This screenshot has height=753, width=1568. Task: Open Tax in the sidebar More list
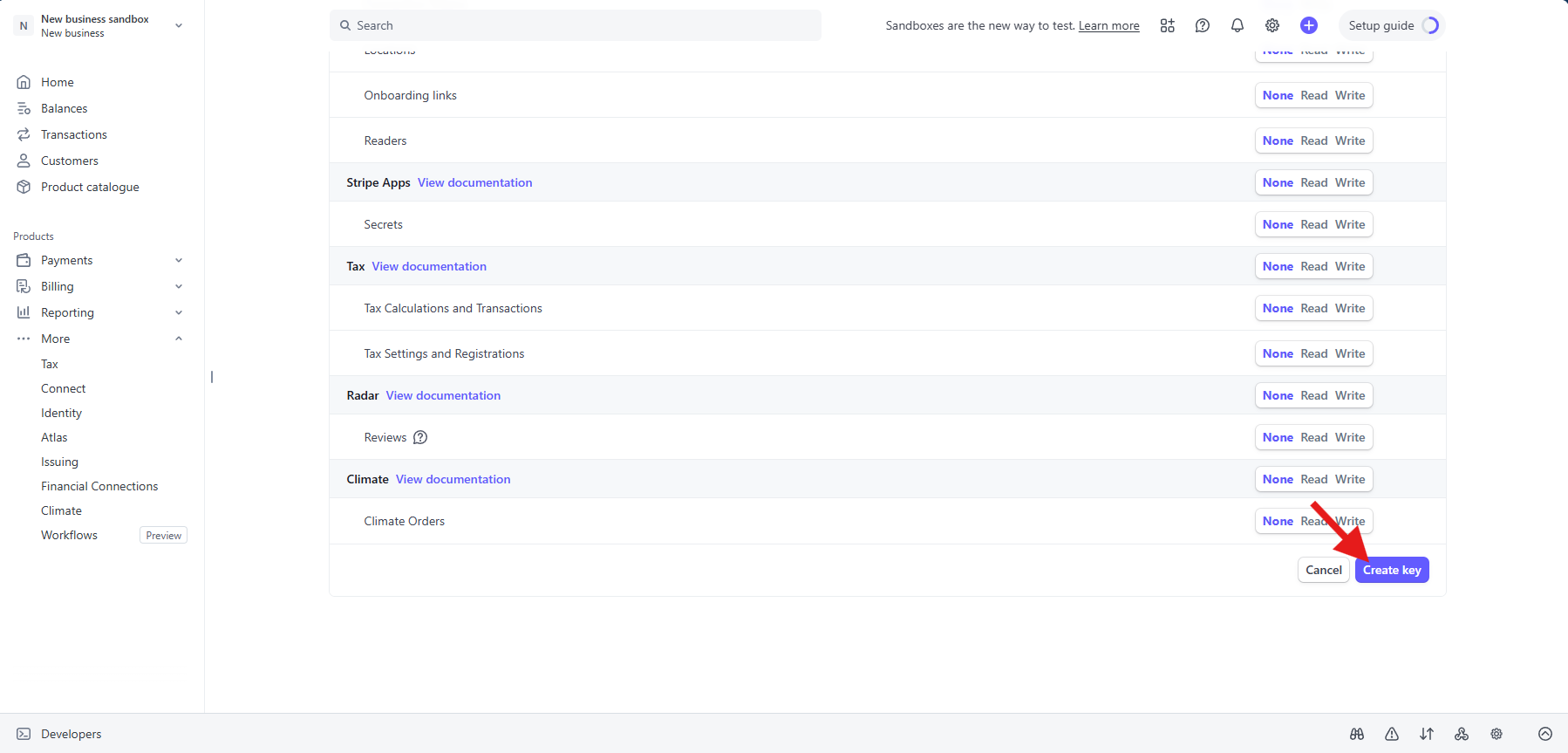pyautogui.click(x=50, y=364)
